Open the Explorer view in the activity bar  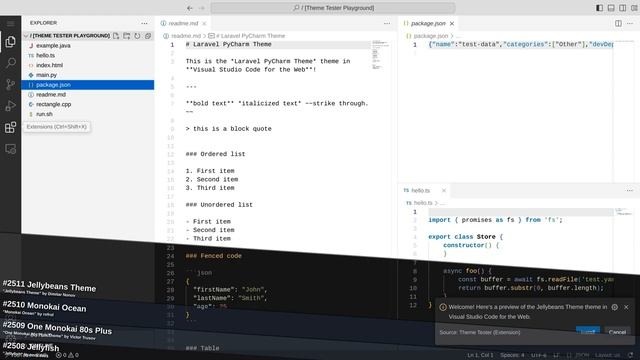pos(10,42)
